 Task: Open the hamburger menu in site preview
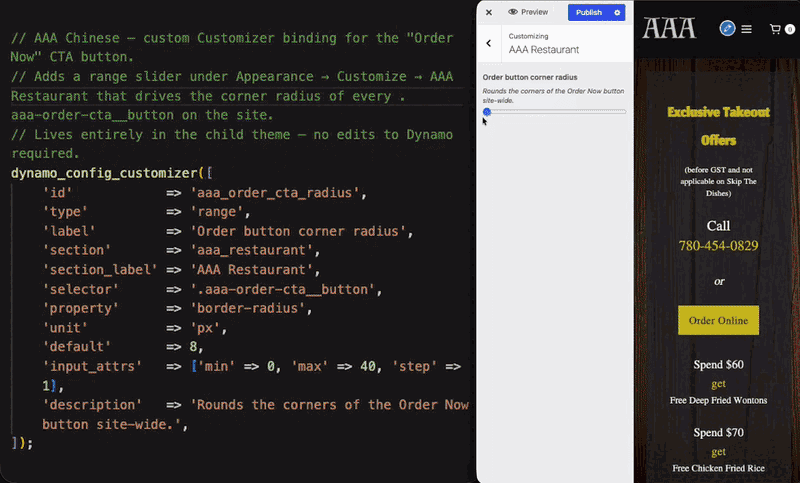746,29
